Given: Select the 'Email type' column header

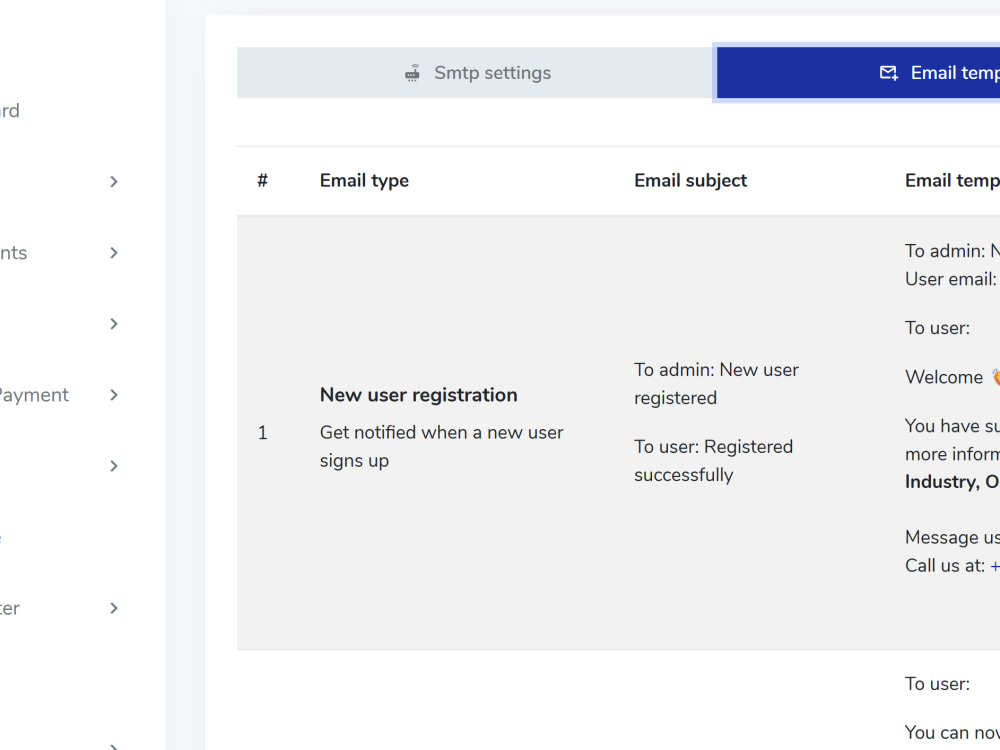Looking at the screenshot, I should point(364,180).
